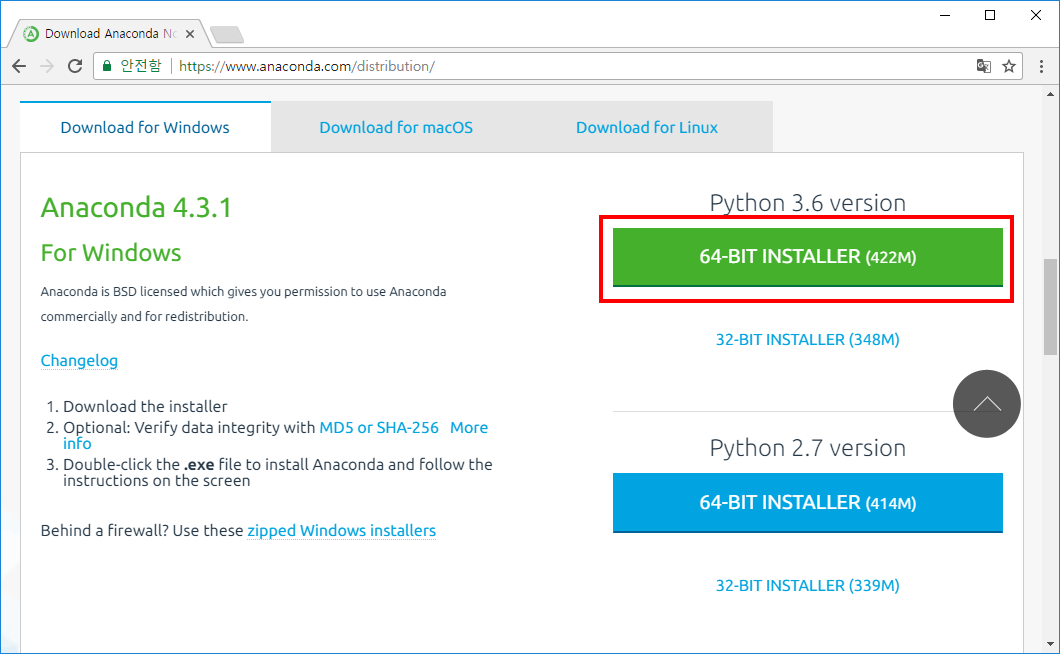Click the More info link

tap(469, 427)
